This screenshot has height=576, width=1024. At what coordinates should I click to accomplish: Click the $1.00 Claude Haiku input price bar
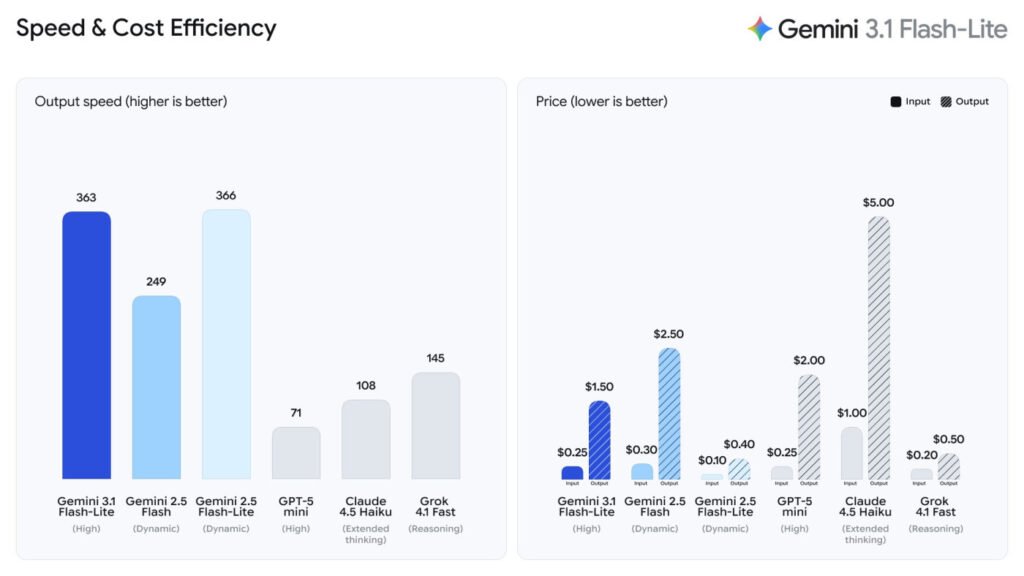[851, 453]
